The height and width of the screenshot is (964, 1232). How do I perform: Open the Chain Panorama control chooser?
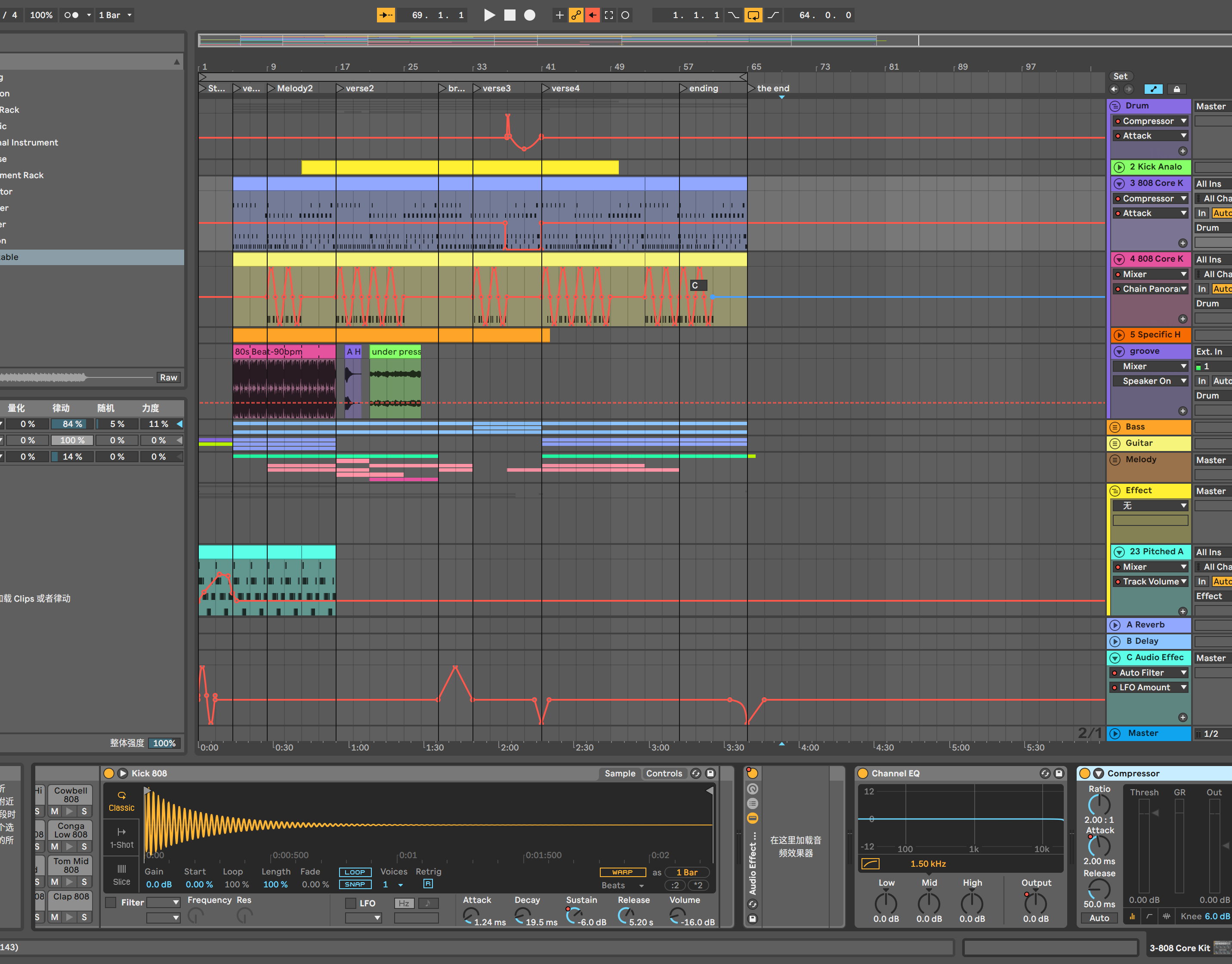[x=1150, y=289]
